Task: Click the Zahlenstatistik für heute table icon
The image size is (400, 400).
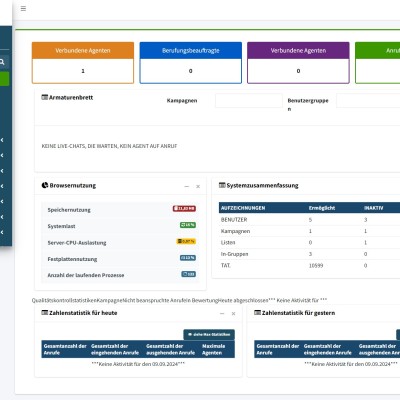Action: [x=45, y=313]
